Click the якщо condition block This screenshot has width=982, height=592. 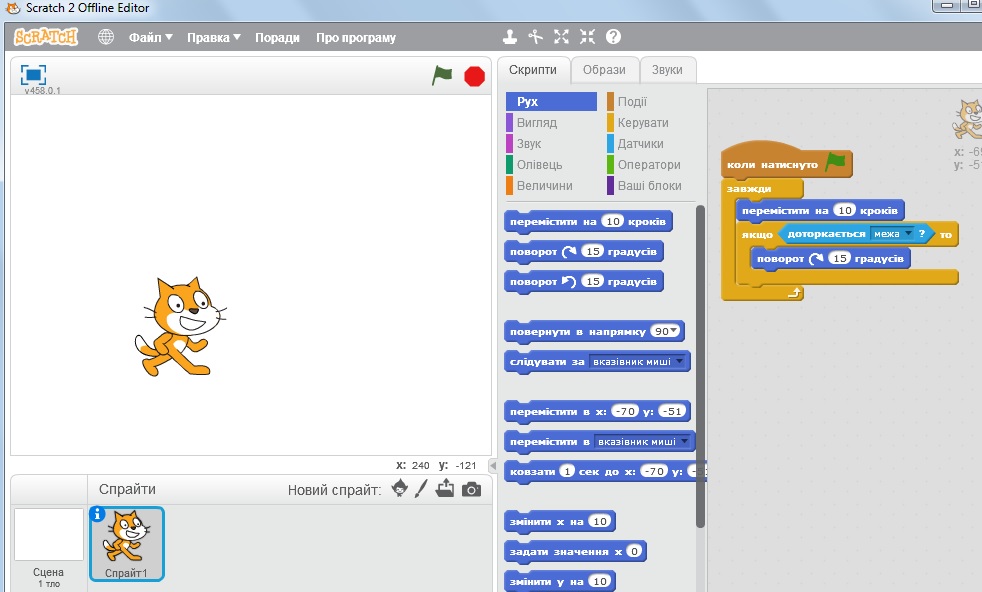pyautogui.click(x=757, y=234)
